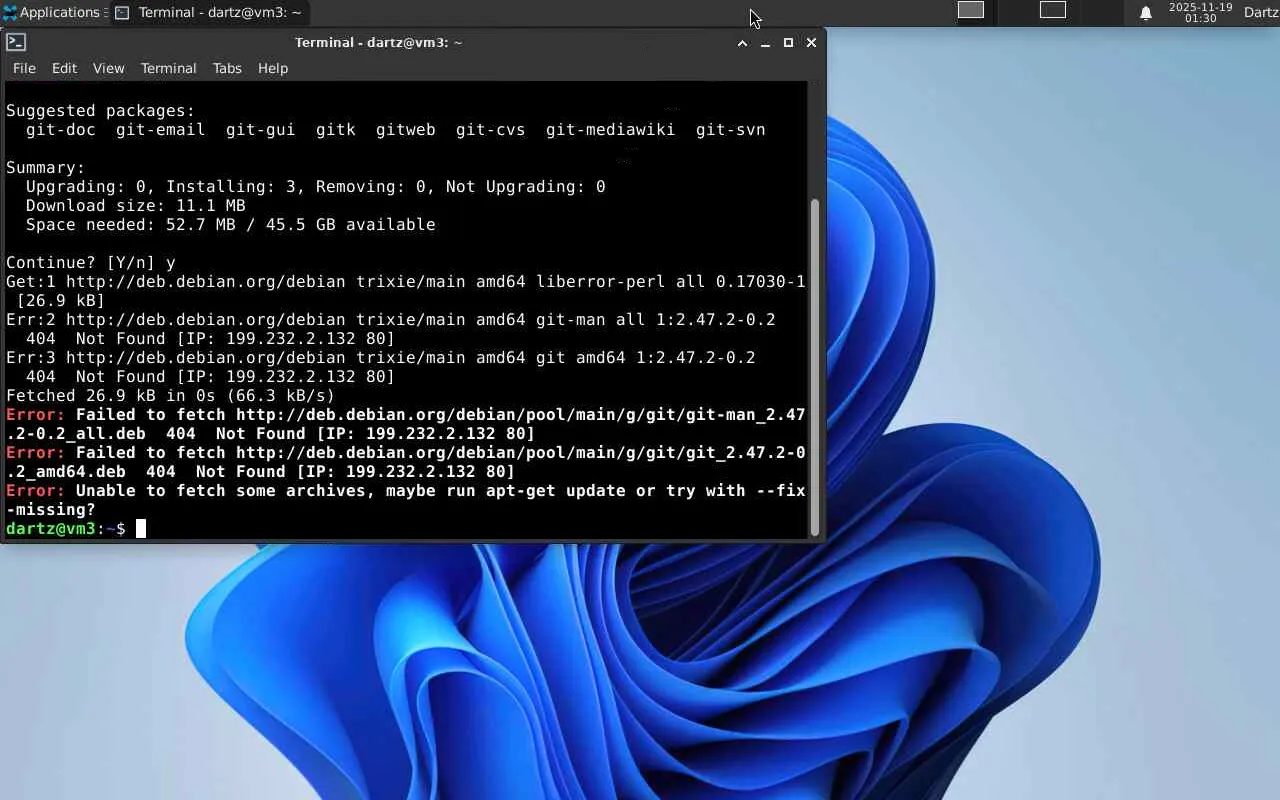
Task: Click the 'gitweb' package name
Action: [406, 130]
